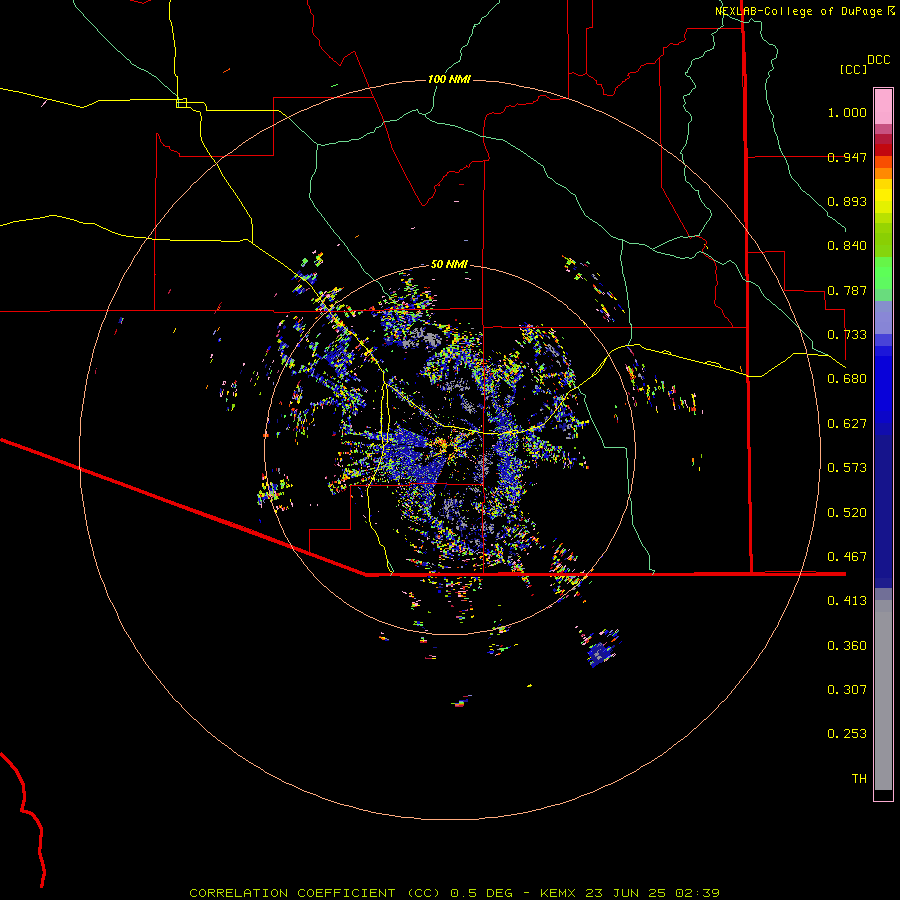Click the 50 NMI range ring label
The height and width of the screenshot is (900, 900).
449,265
